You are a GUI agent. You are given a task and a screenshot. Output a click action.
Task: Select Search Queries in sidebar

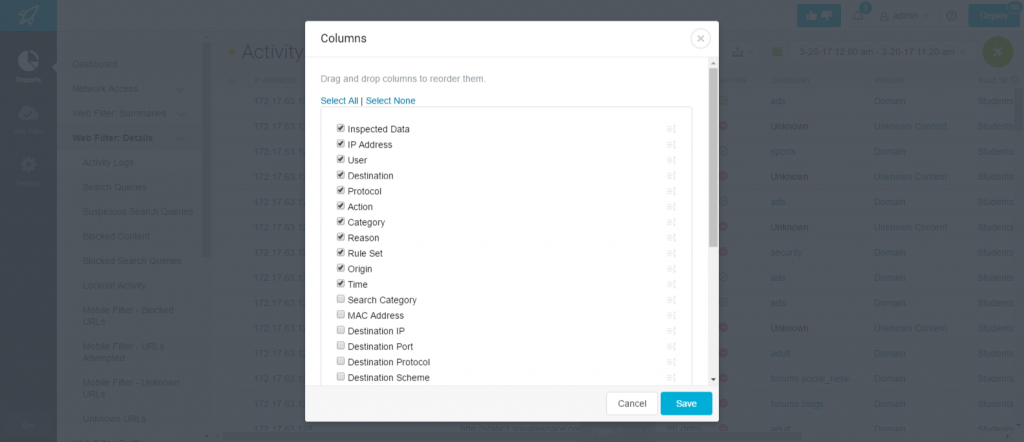point(114,187)
